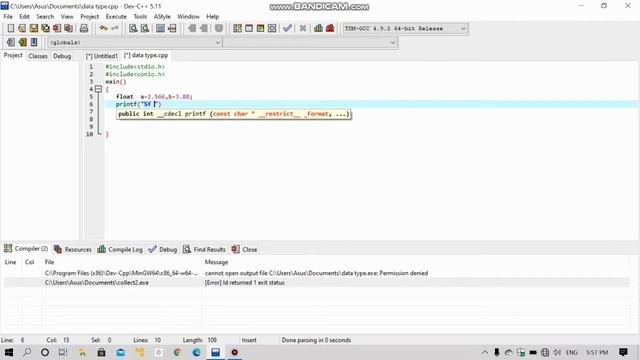Click the Goto Line toolbar icon
This screenshot has width=640, height=360.
(x=172, y=28)
